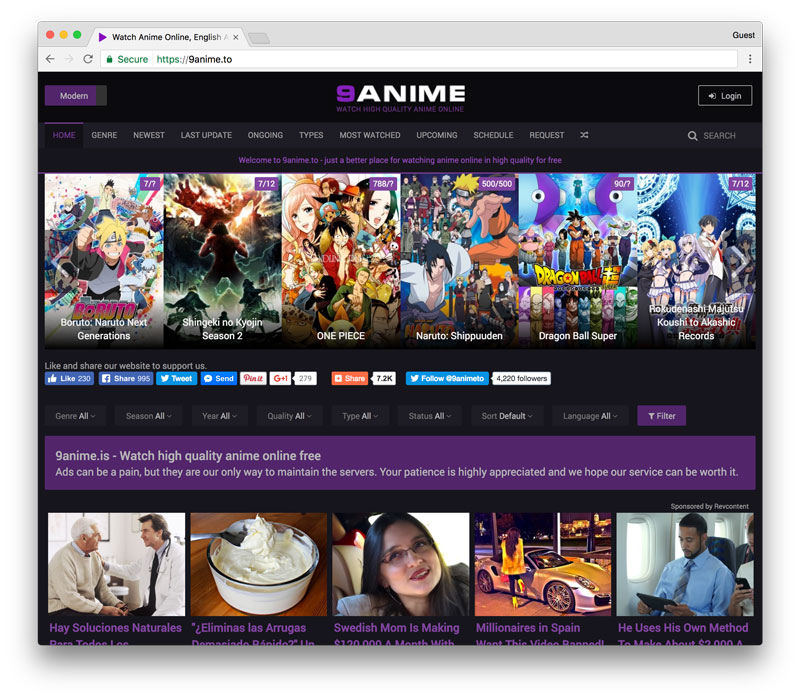Click the browser forward arrow

click(x=69, y=59)
